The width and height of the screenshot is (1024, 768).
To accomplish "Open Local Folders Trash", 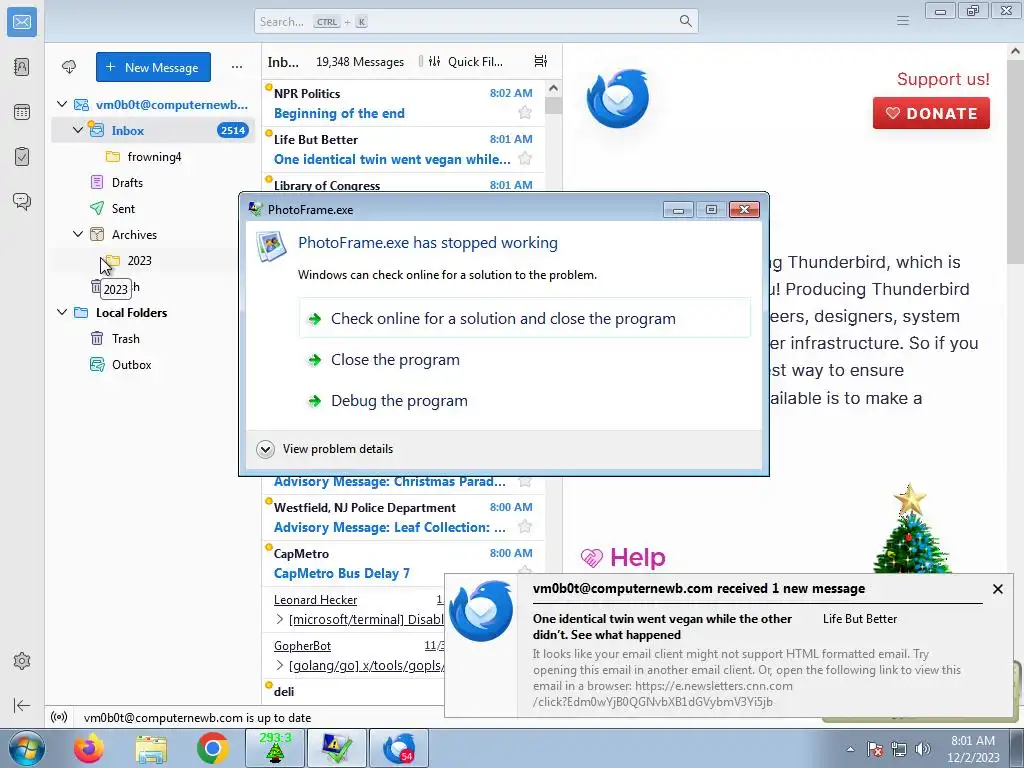I will pos(125,338).
